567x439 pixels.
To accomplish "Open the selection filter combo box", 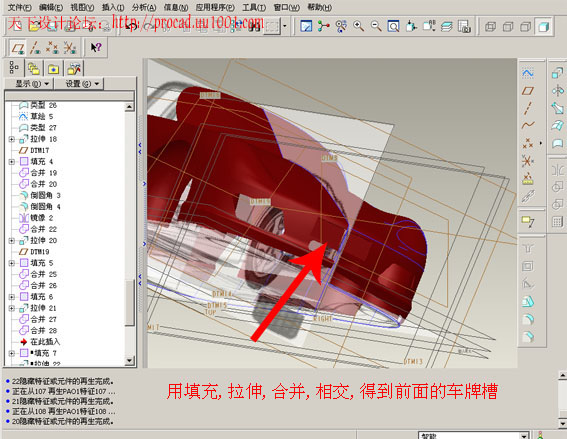I will (x=473, y=435).
